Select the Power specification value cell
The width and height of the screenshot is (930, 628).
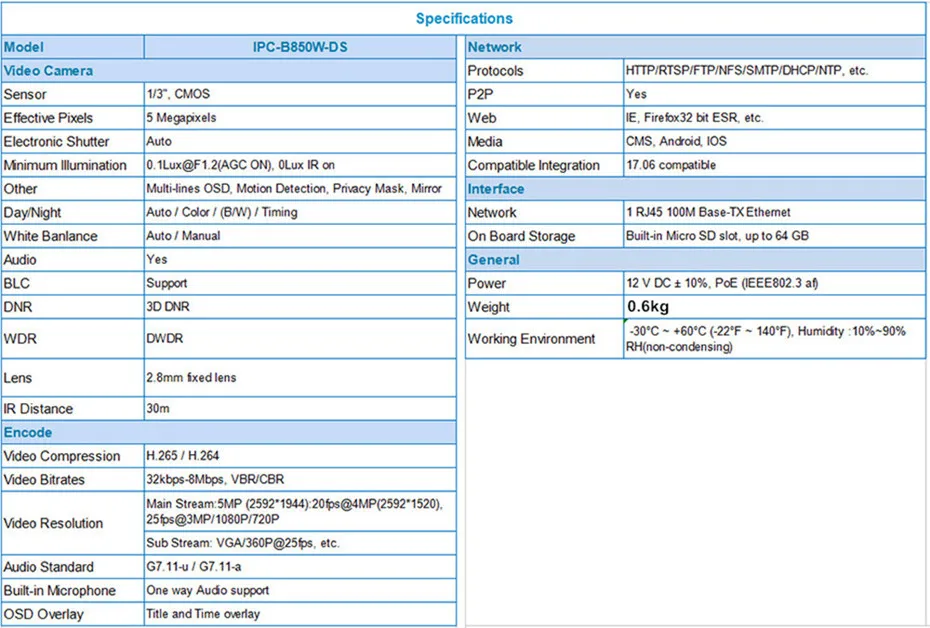click(774, 283)
